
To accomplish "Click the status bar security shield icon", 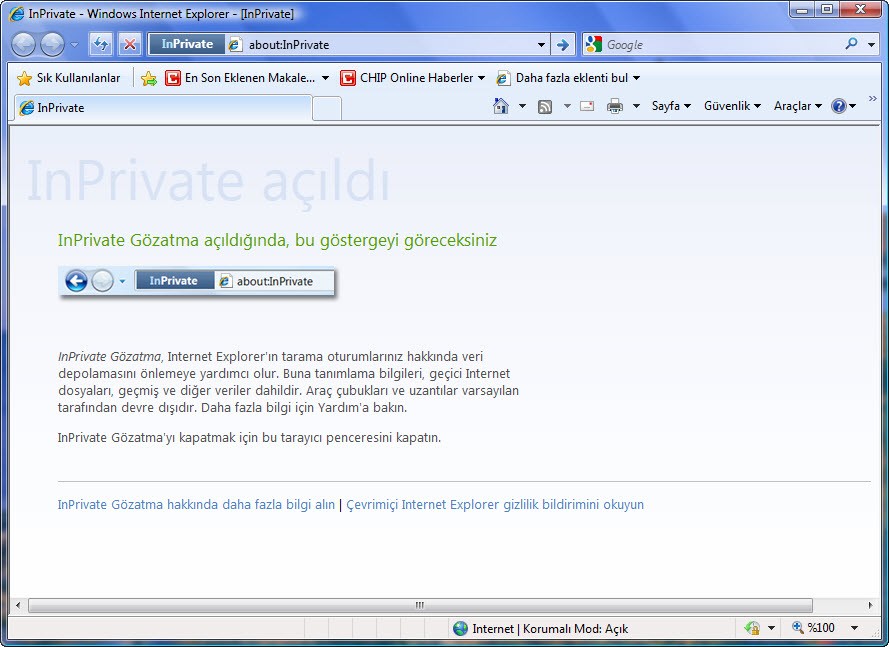I will (x=752, y=628).
